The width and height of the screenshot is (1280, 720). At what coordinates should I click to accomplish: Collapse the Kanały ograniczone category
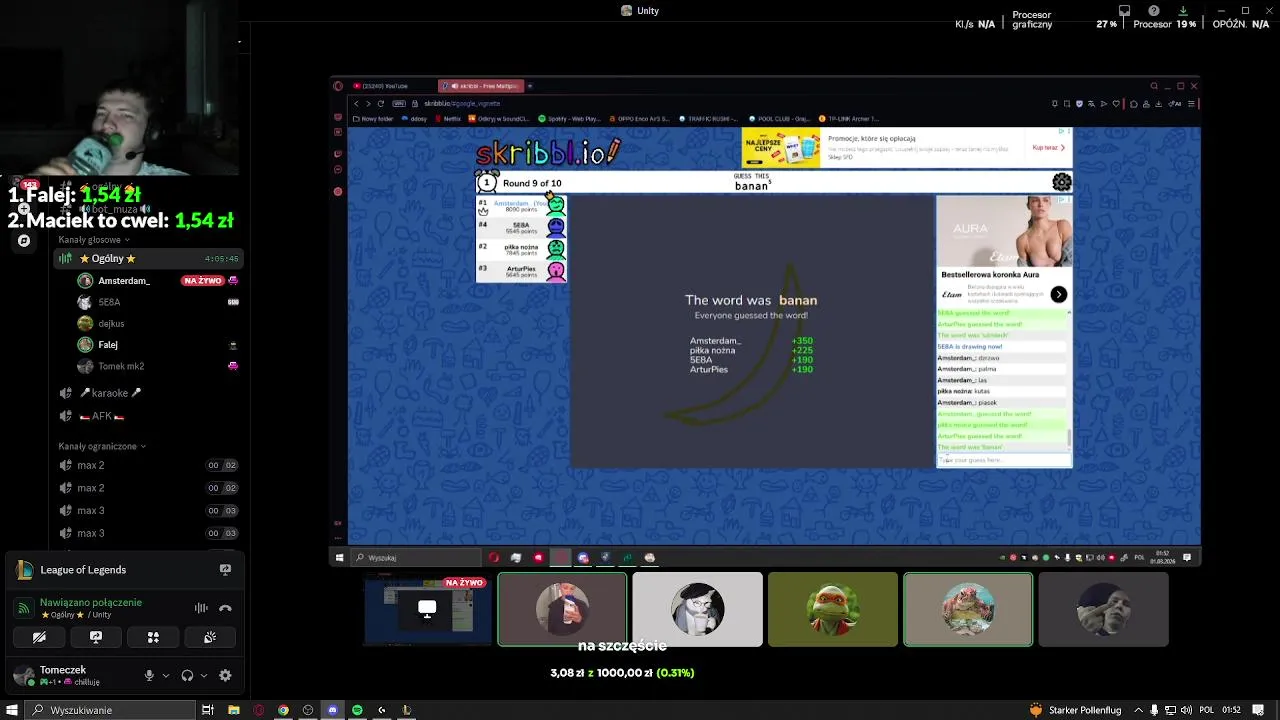[102, 446]
